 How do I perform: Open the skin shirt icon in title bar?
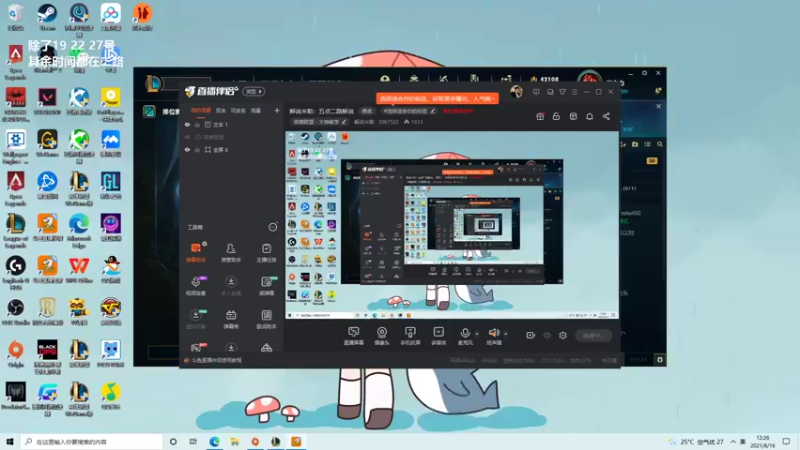[562, 92]
